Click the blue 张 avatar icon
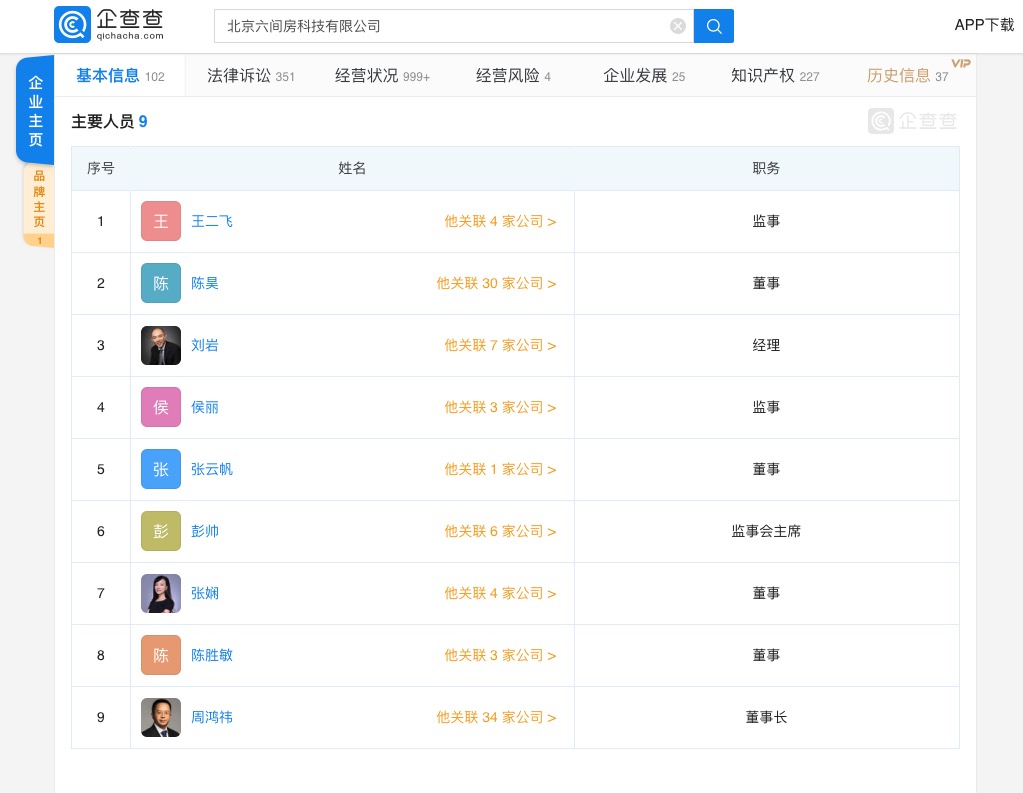The image size is (1023, 793). (161, 469)
